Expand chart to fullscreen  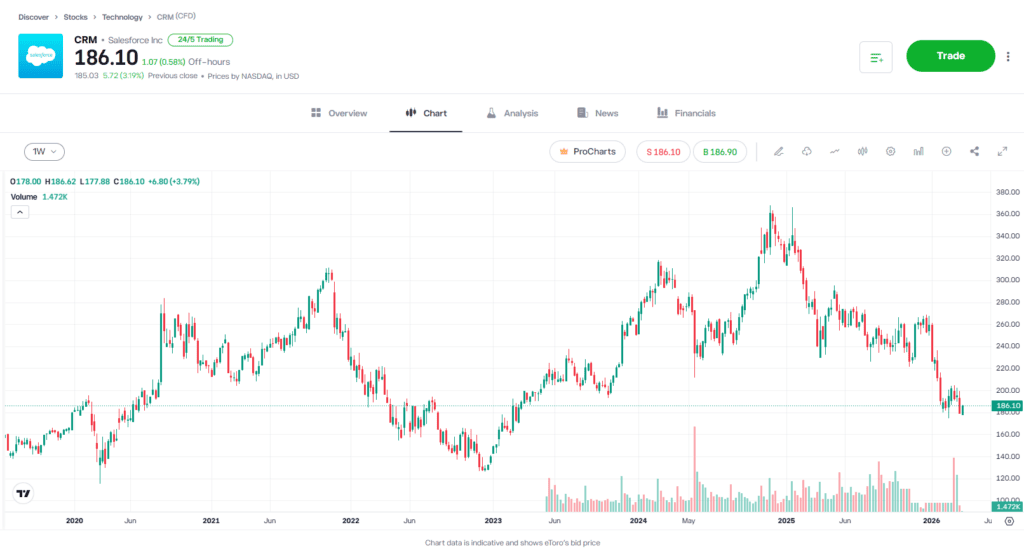(1002, 152)
